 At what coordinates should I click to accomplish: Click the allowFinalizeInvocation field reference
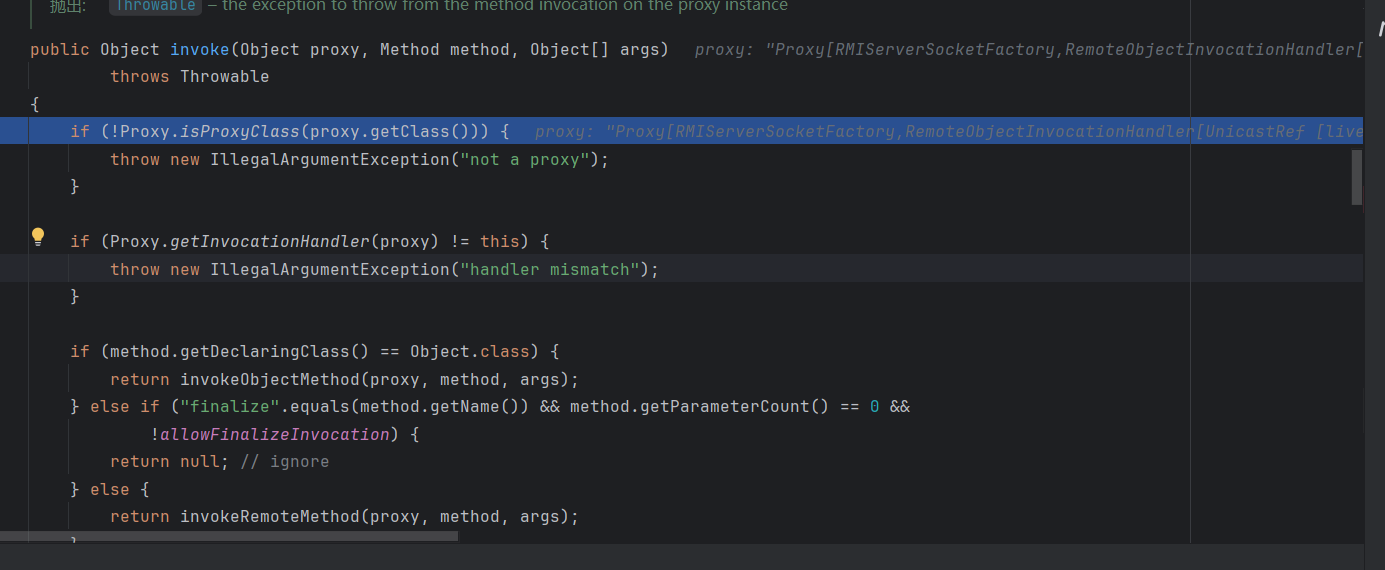(274, 434)
